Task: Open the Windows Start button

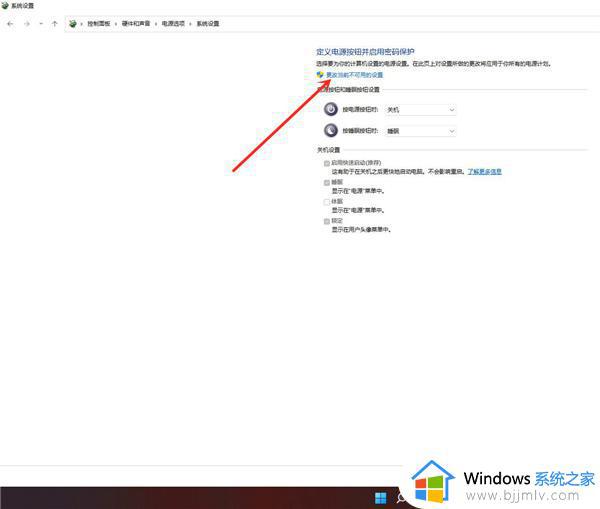Action: pos(380,497)
